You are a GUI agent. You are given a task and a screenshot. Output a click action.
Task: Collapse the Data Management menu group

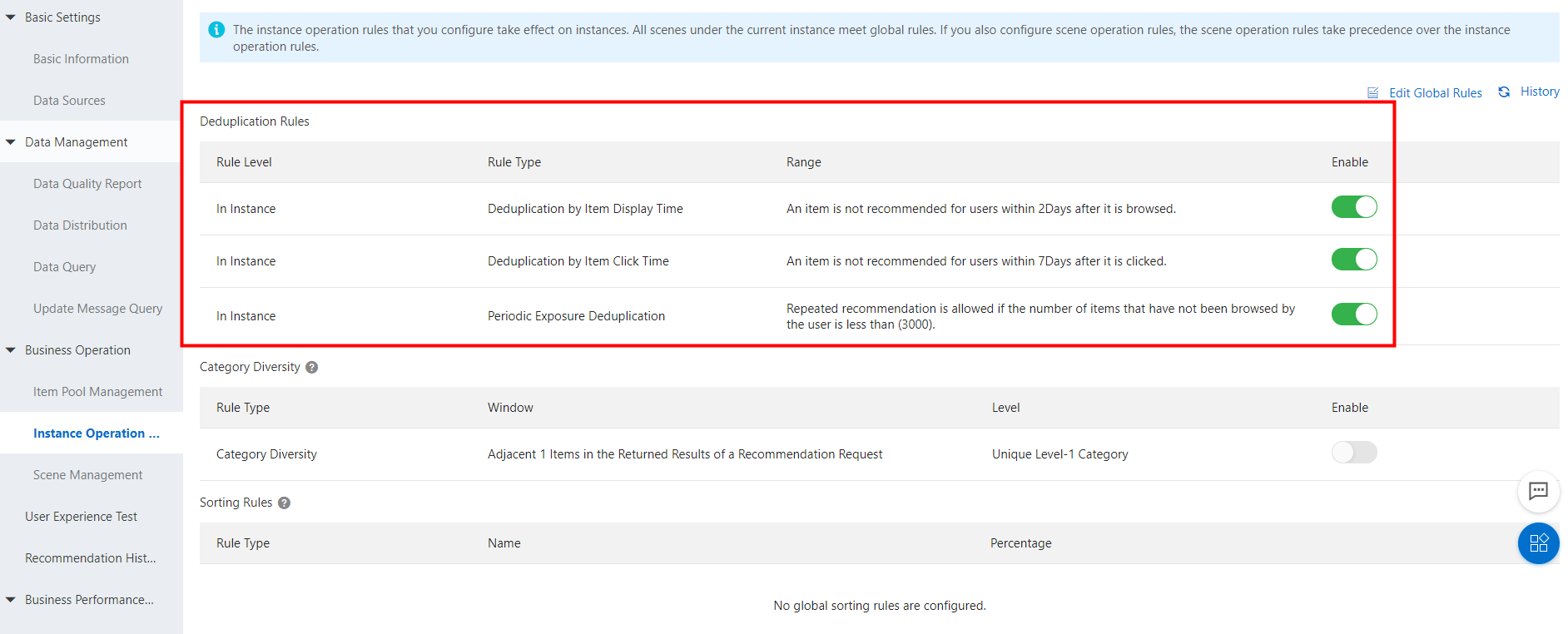(x=11, y=142)
